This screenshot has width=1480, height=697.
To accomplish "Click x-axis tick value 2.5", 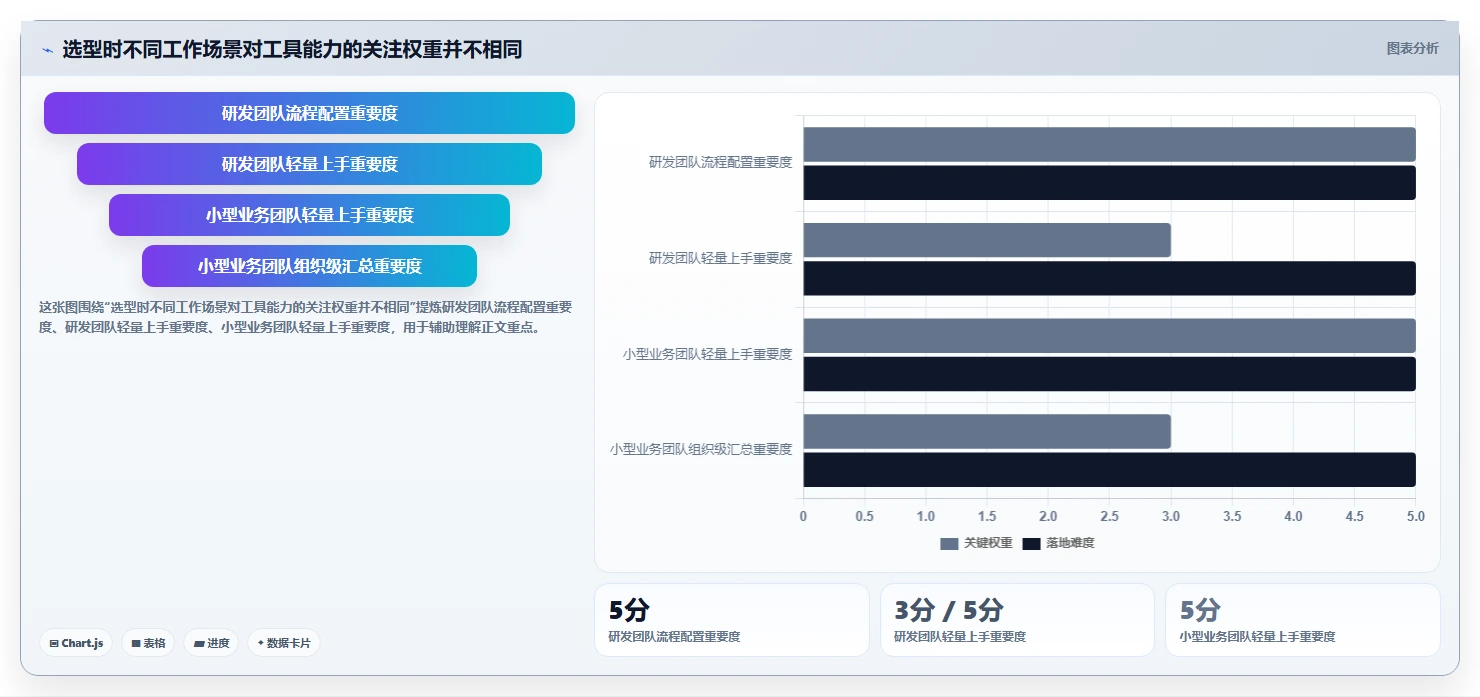I will click(x=1109, y=516).
